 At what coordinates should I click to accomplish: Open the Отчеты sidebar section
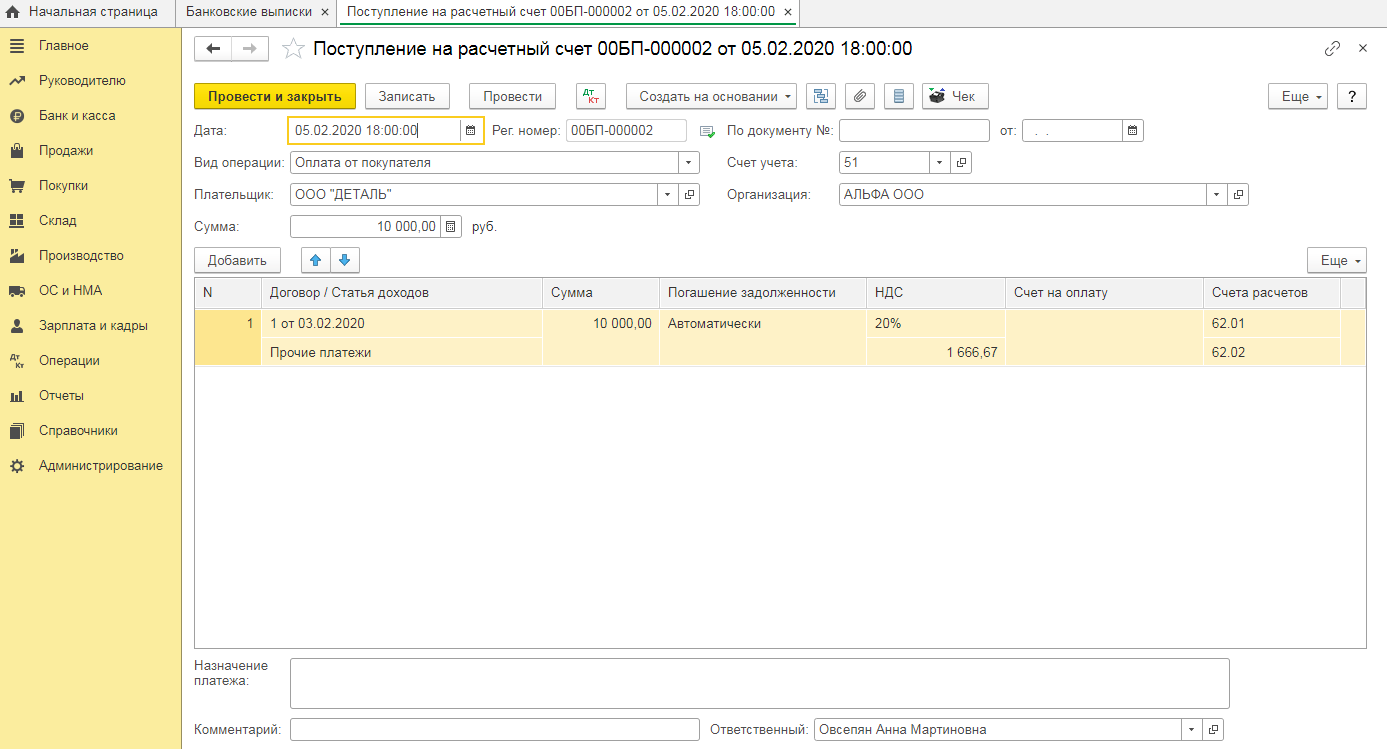[61, 396]
